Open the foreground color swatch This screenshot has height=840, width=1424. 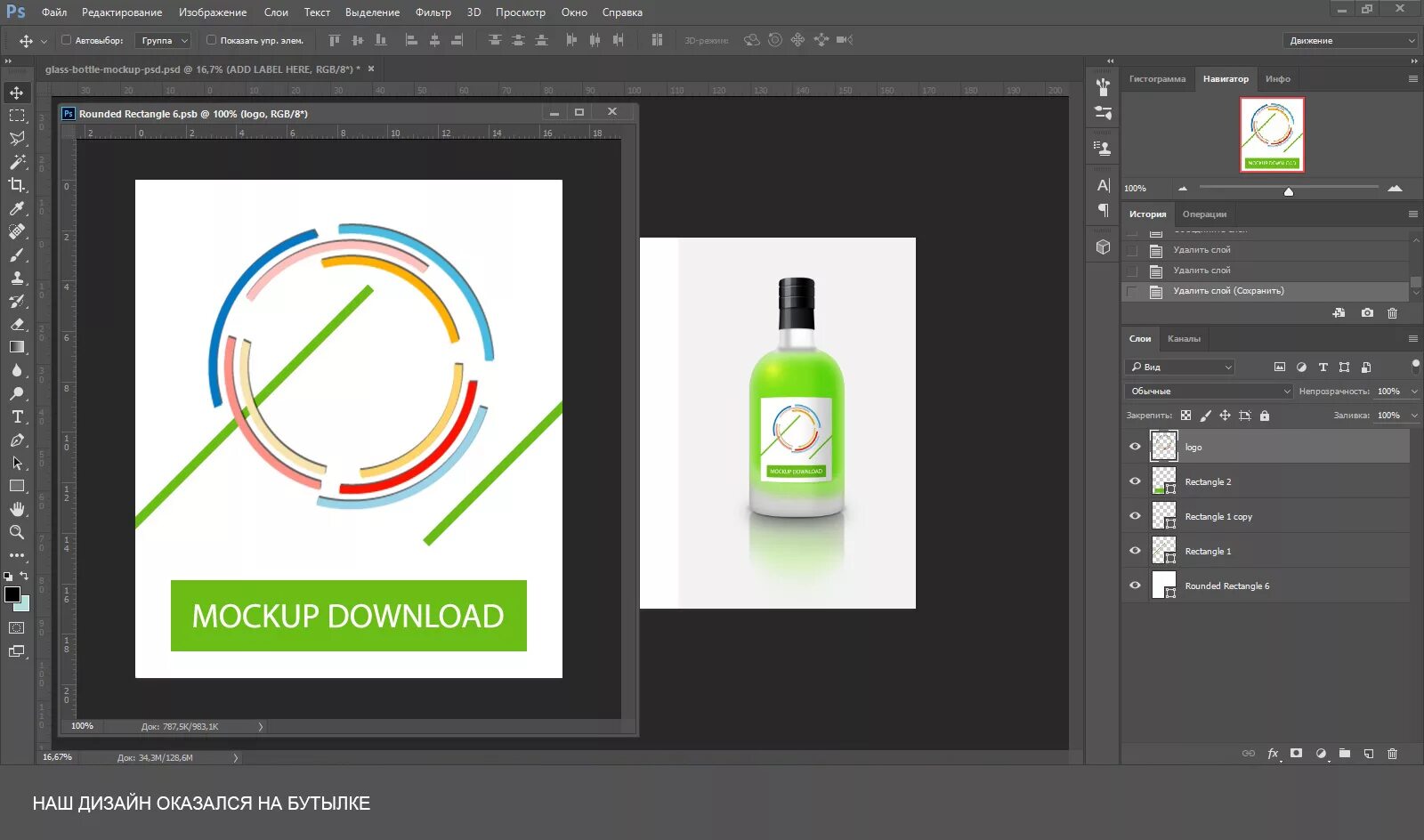[12, 594]
